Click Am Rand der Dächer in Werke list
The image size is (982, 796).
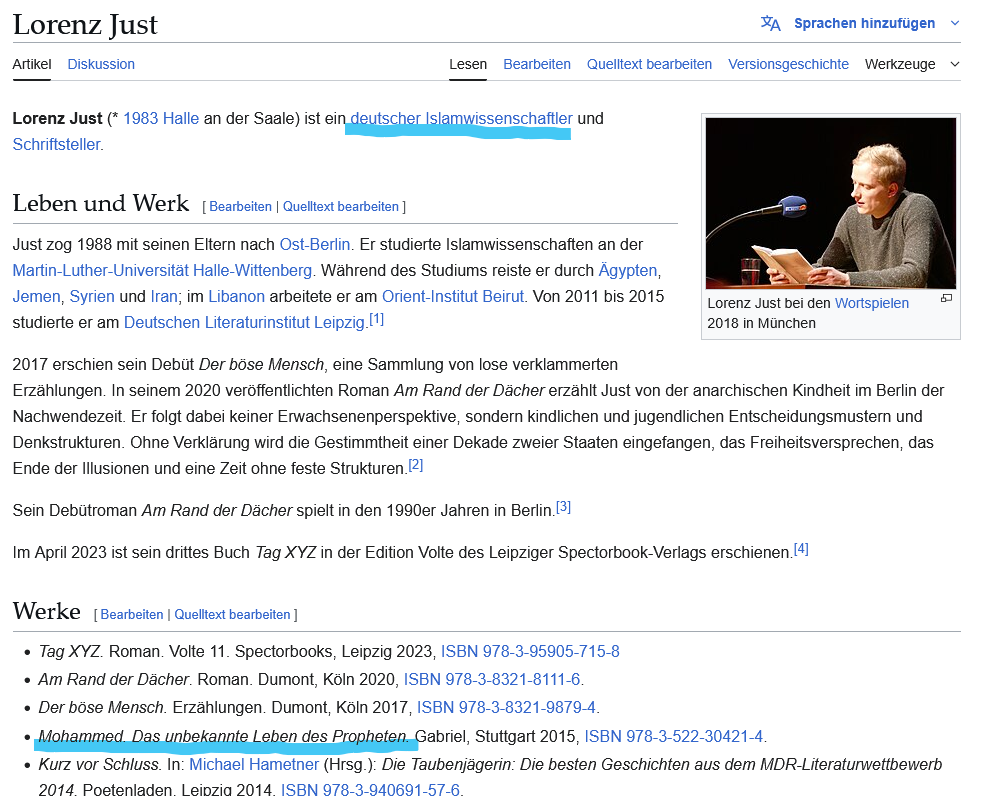click(x=113, y=680)
